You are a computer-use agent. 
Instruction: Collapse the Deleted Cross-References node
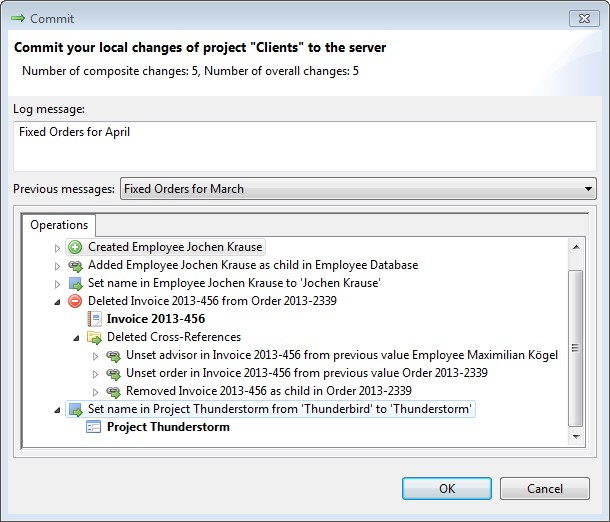76,338
